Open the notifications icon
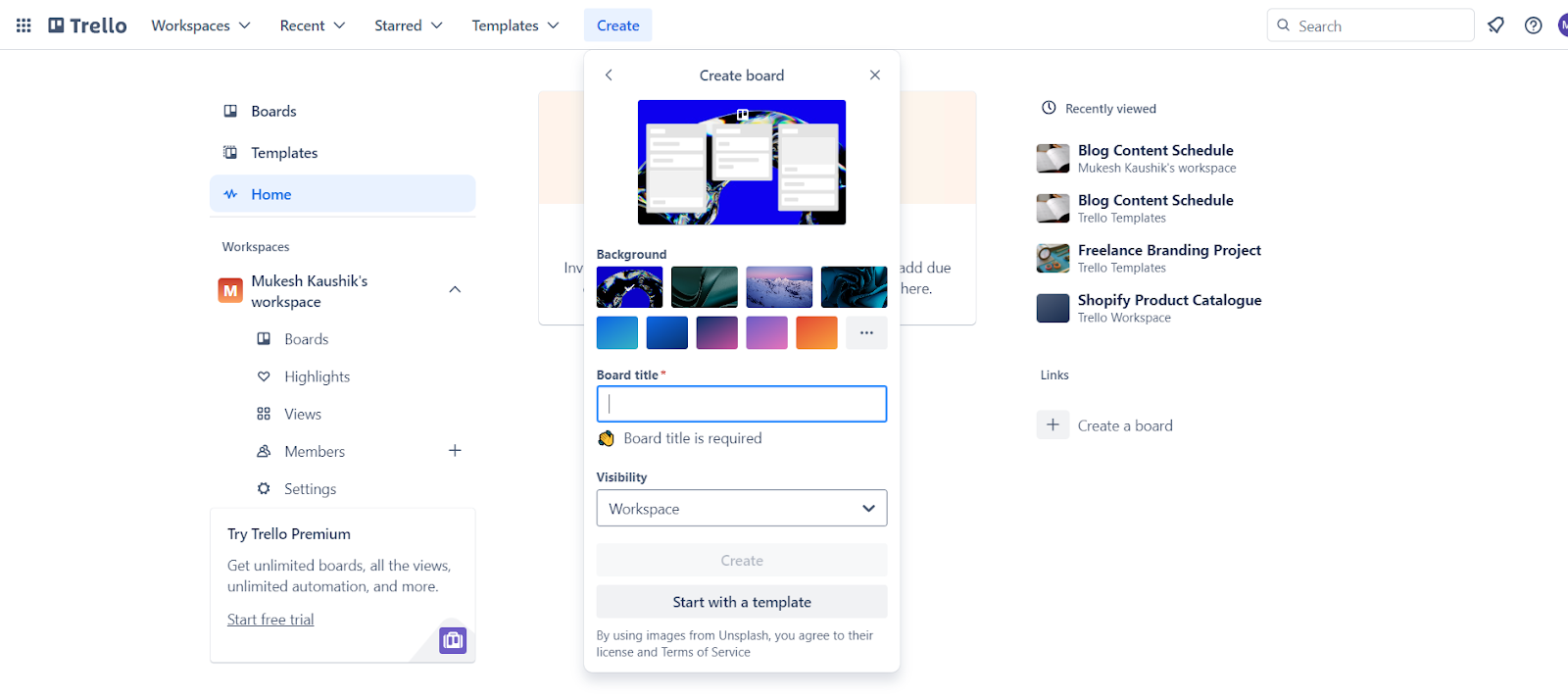 (x=1495, y=25)
